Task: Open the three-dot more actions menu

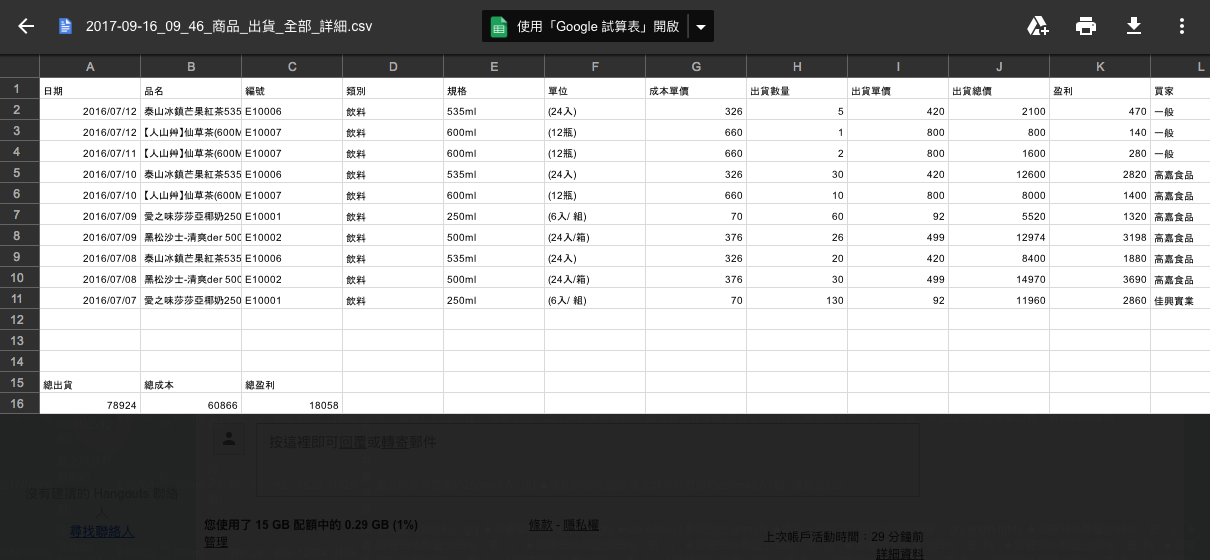Action: (1182, 27)
